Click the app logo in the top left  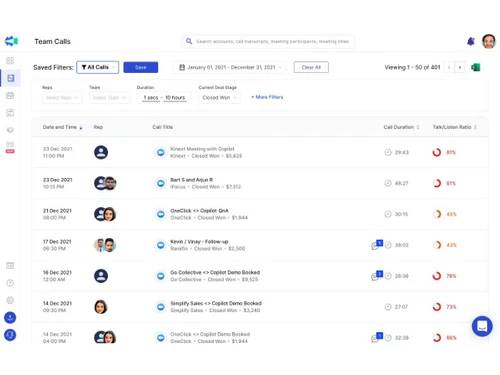click(x=11, y=41)
